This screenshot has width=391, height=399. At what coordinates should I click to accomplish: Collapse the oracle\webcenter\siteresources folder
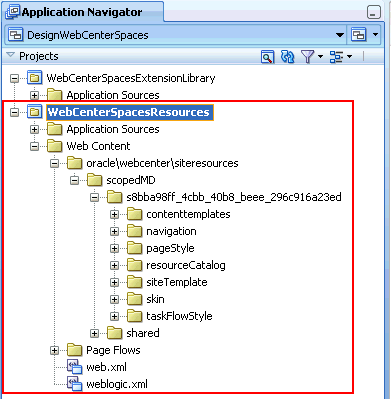(x=54, y=163)
